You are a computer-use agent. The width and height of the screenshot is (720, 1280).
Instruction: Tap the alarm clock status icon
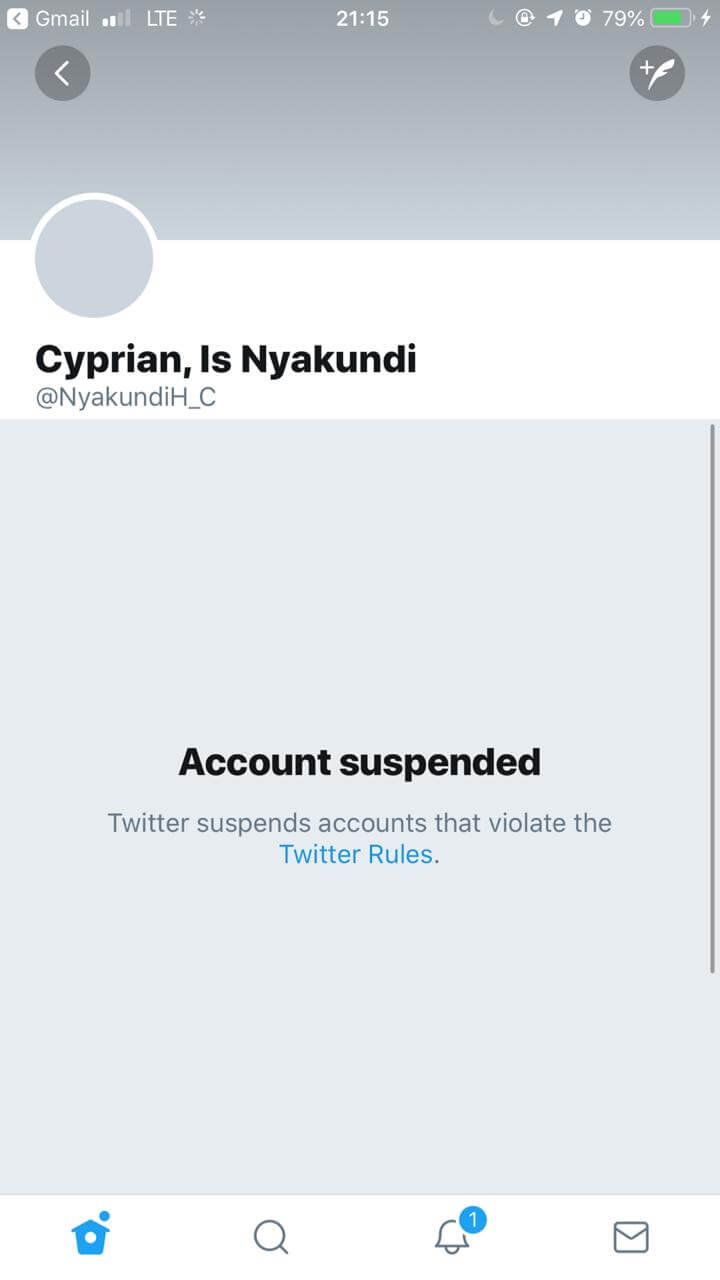point(582,18)
